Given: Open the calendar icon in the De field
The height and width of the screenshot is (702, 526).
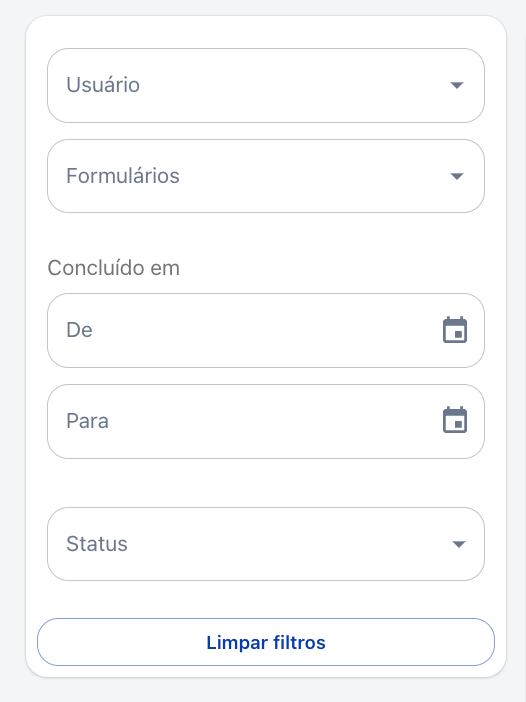Looking at the screenshot, I should [455, 330].
